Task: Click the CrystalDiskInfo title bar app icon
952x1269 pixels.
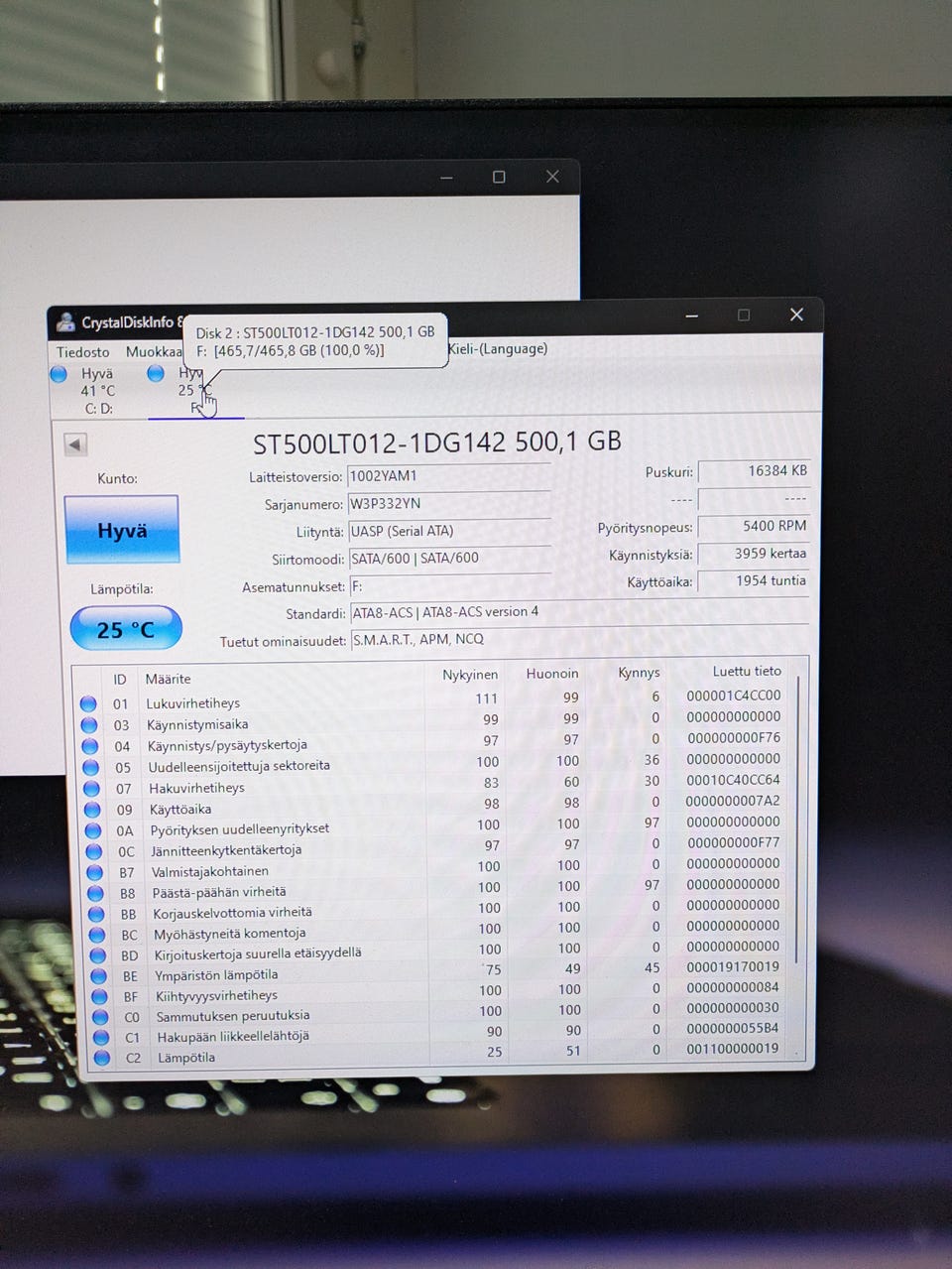Action: point(66,321)
